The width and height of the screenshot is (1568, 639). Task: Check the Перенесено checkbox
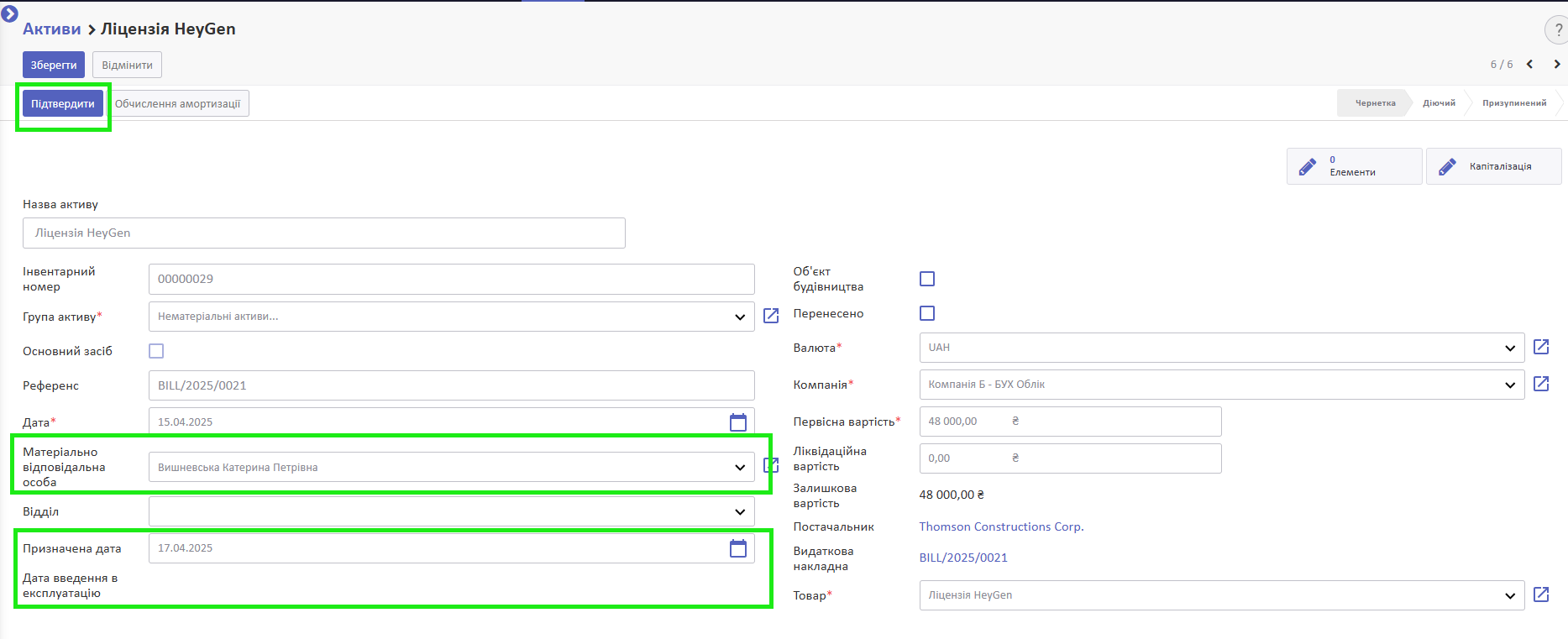pos(927,313)
